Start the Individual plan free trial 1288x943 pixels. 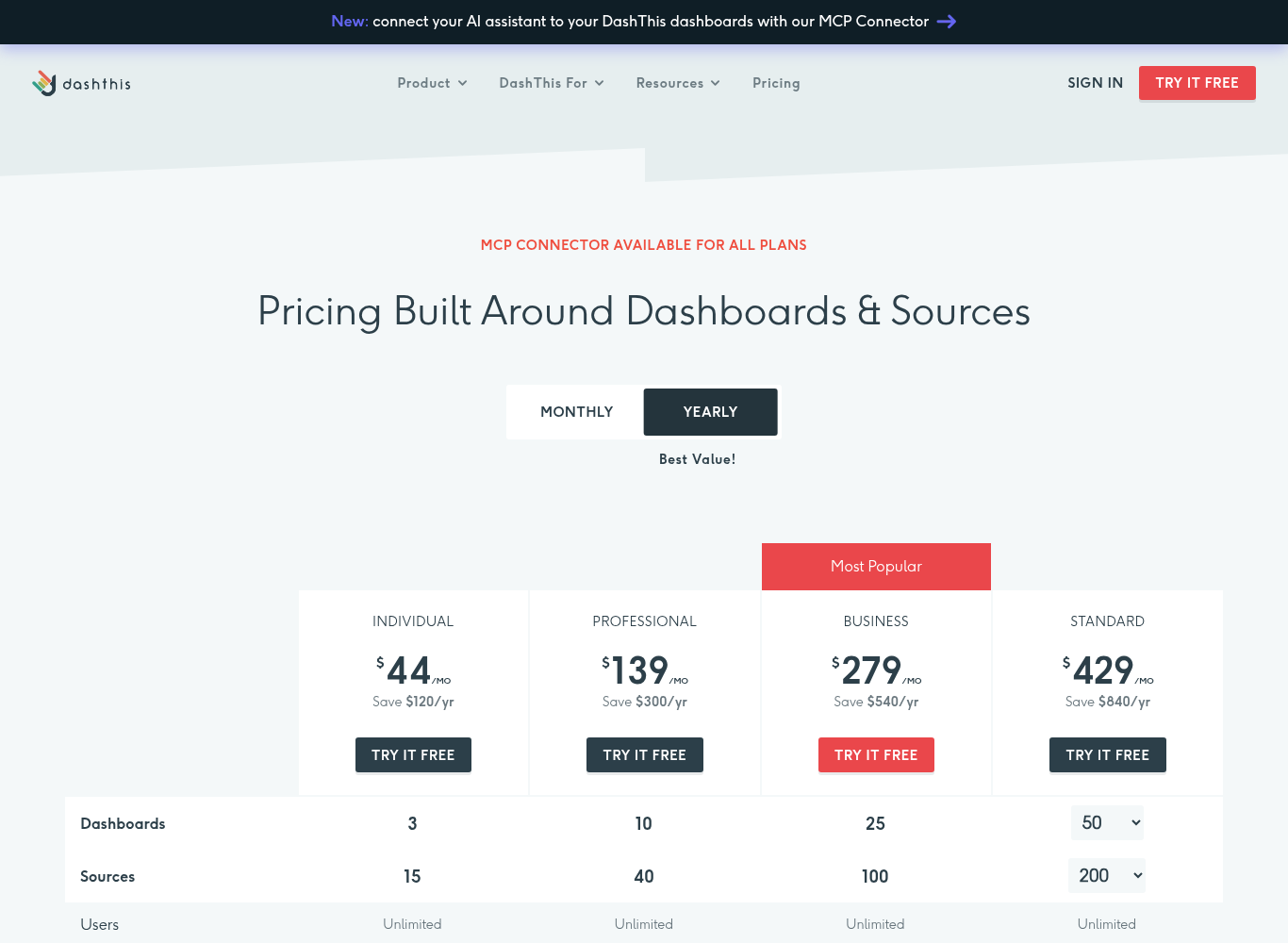tap(413, 754)
